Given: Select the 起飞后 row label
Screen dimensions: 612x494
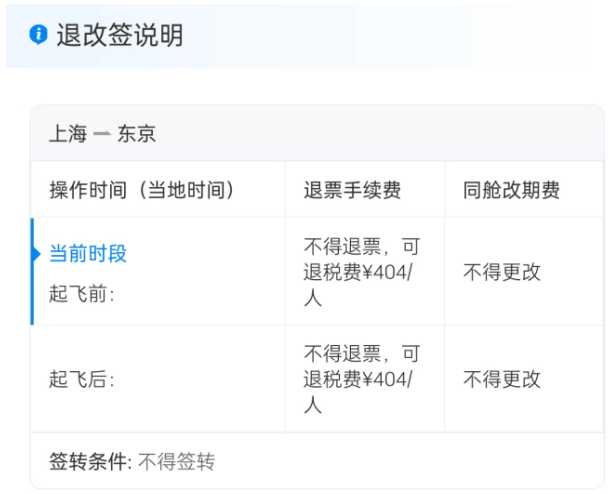Looking at the screenshot, I should pos(82,379).
